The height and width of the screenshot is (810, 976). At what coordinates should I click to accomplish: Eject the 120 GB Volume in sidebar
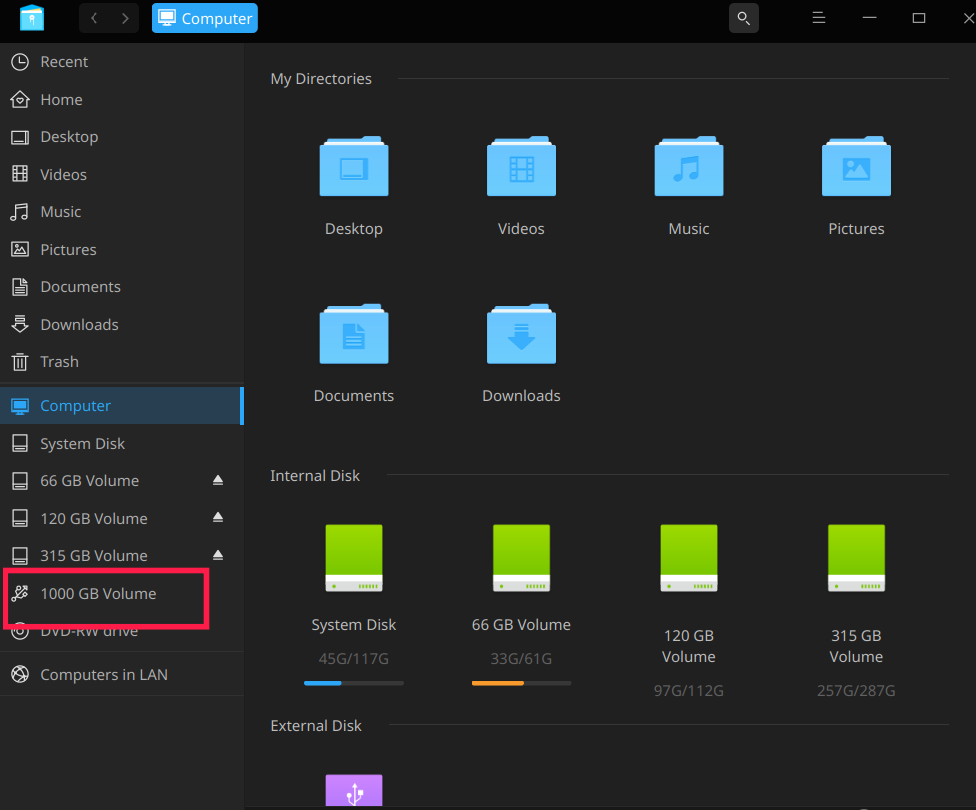[218, 518]
